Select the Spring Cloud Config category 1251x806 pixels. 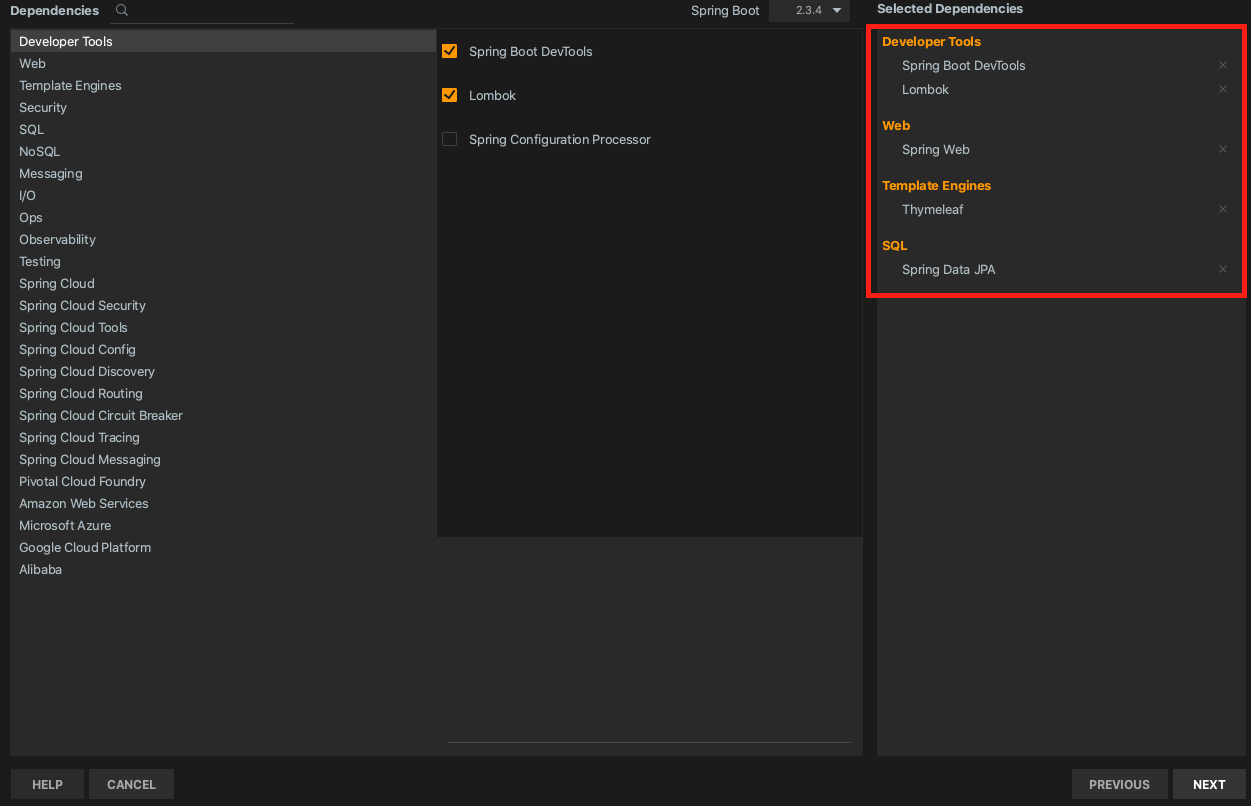[x=223, y=349]
